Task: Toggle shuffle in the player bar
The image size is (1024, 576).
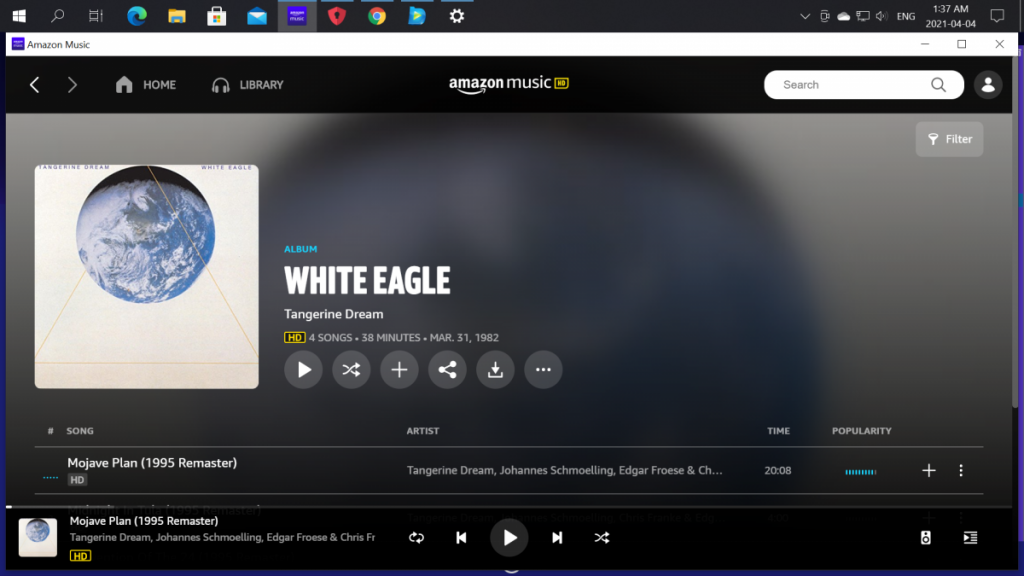Action: pos(602,537)
